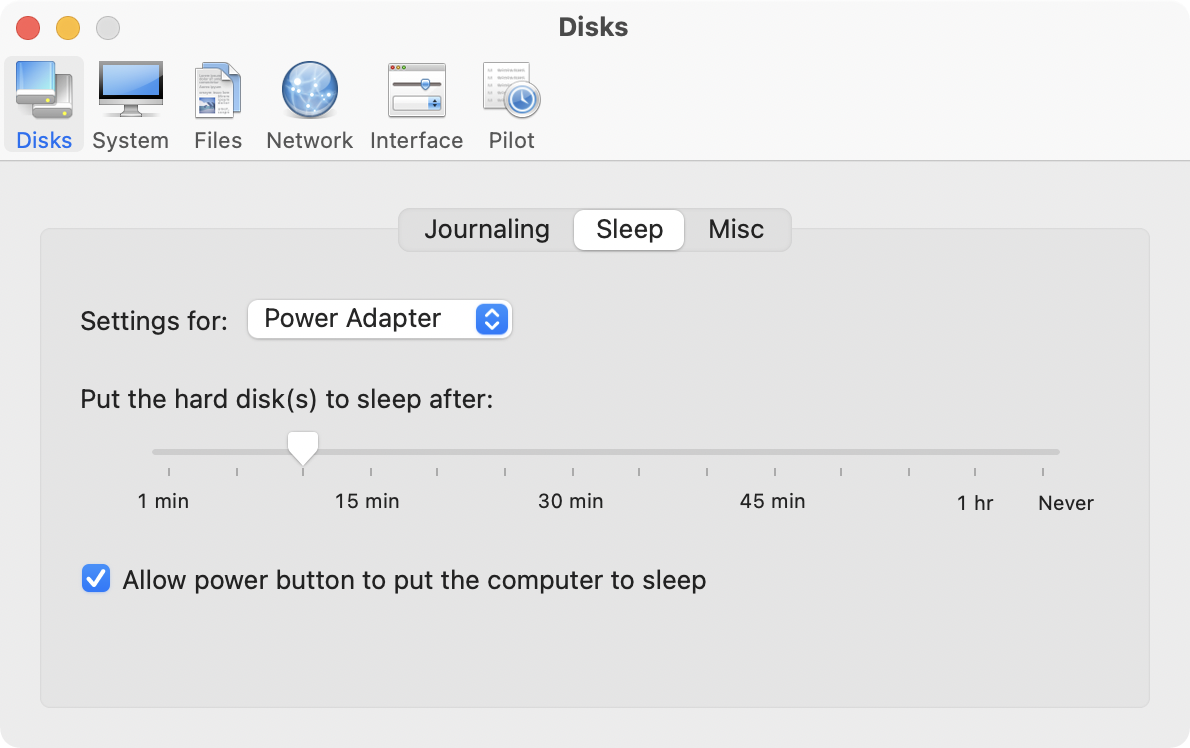Close the Disks window with red button
This screenshot has width=1190, height=748.
coord(28,28)
